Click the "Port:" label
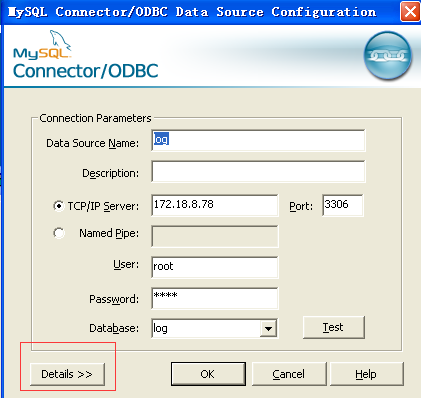421x398 pixels. 301,206
